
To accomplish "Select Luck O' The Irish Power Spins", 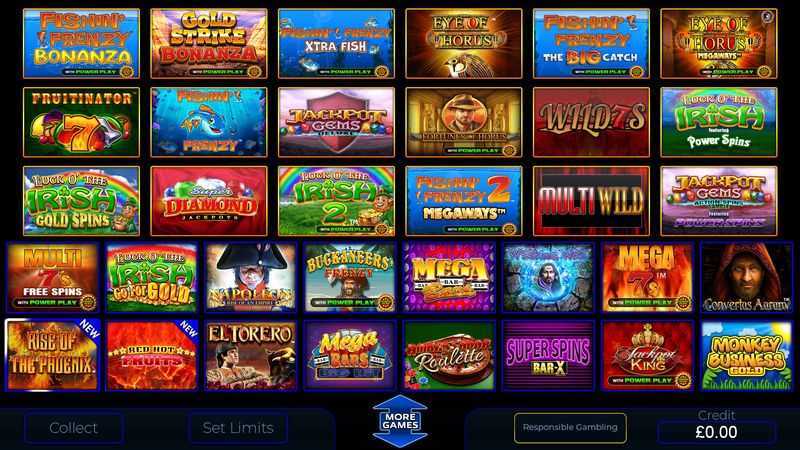I will (x=719, y=122).
